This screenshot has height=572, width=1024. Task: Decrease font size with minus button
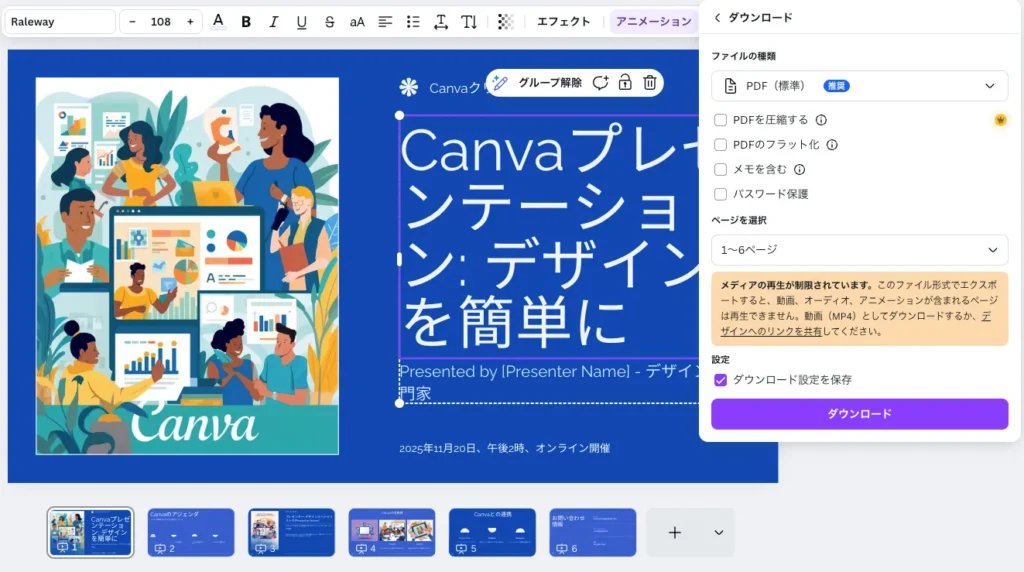(133, 22)
